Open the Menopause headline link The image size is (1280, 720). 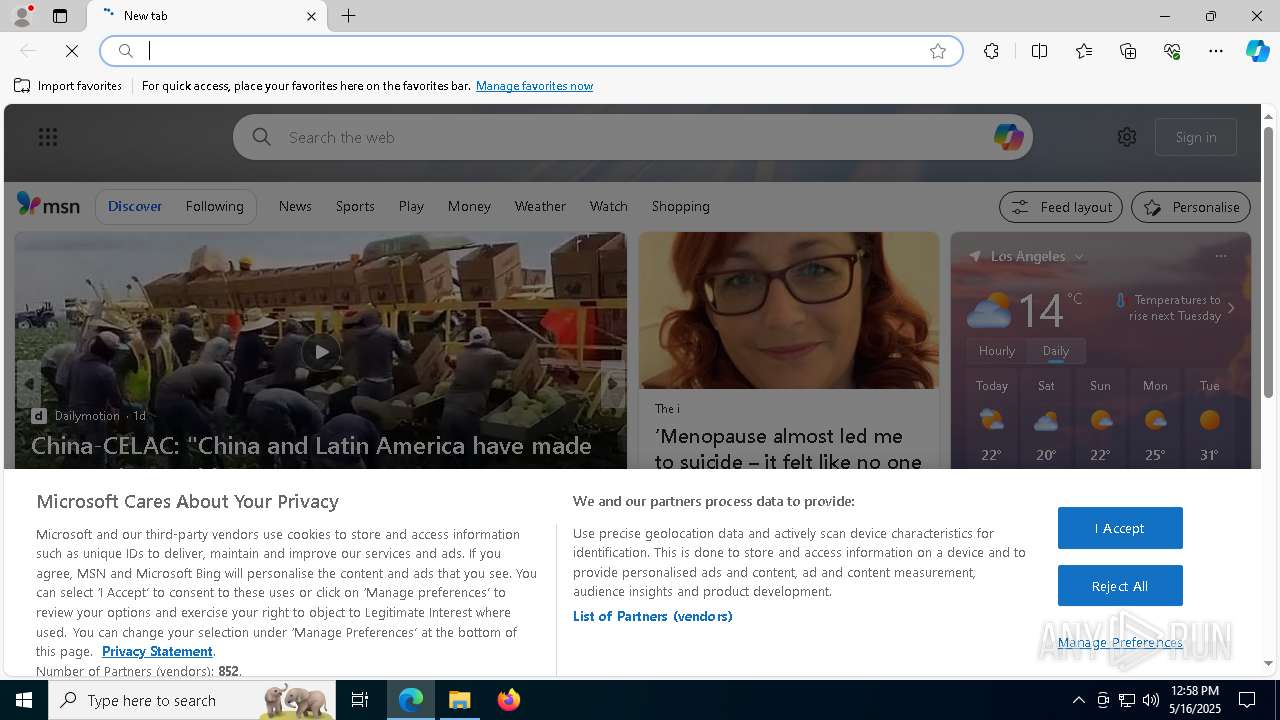tap(788, 449)
